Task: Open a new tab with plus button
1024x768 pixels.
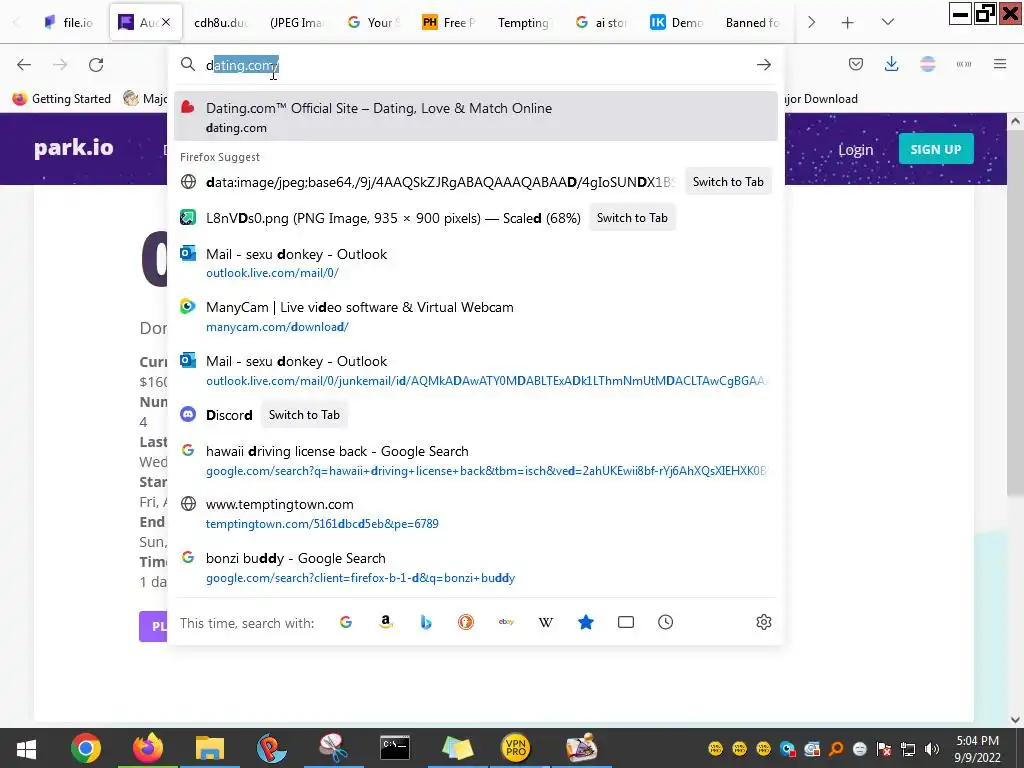Action: [848, 23]
